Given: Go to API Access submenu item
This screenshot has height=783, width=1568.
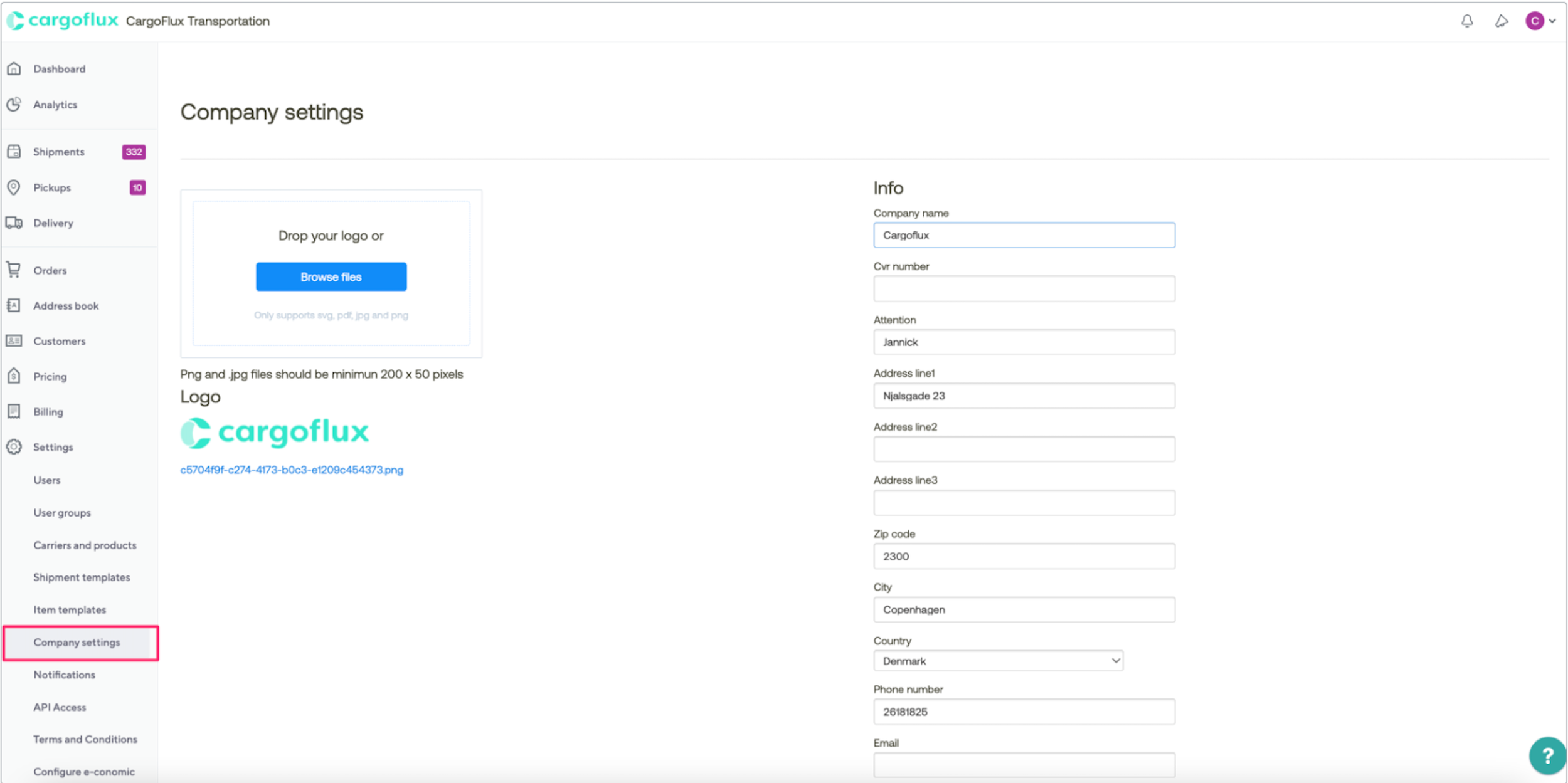Looking at the screenshot, I should pyautogui.click(x=60, y=707).
